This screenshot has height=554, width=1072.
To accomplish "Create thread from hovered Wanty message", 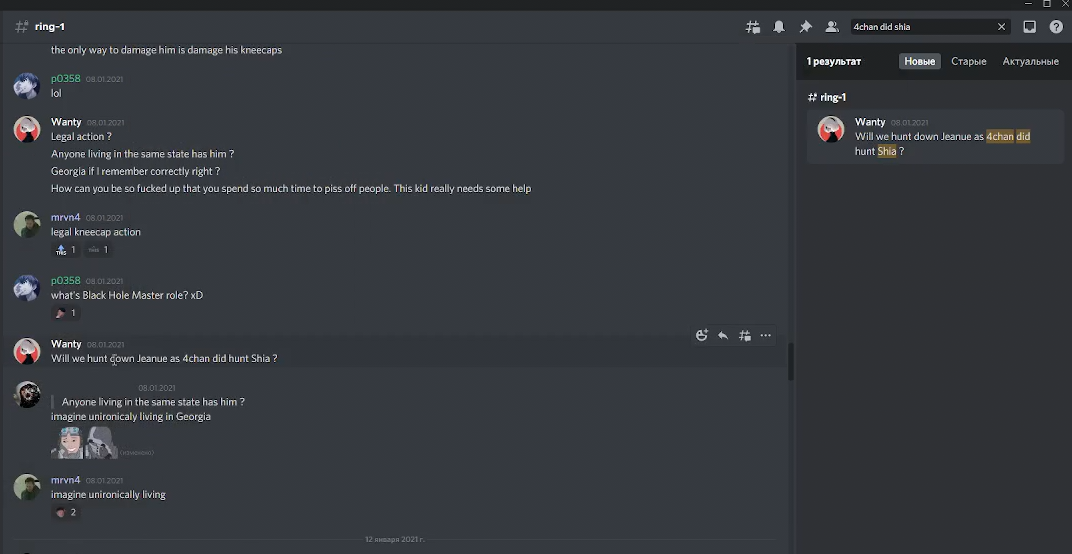I will click(745, 336).
